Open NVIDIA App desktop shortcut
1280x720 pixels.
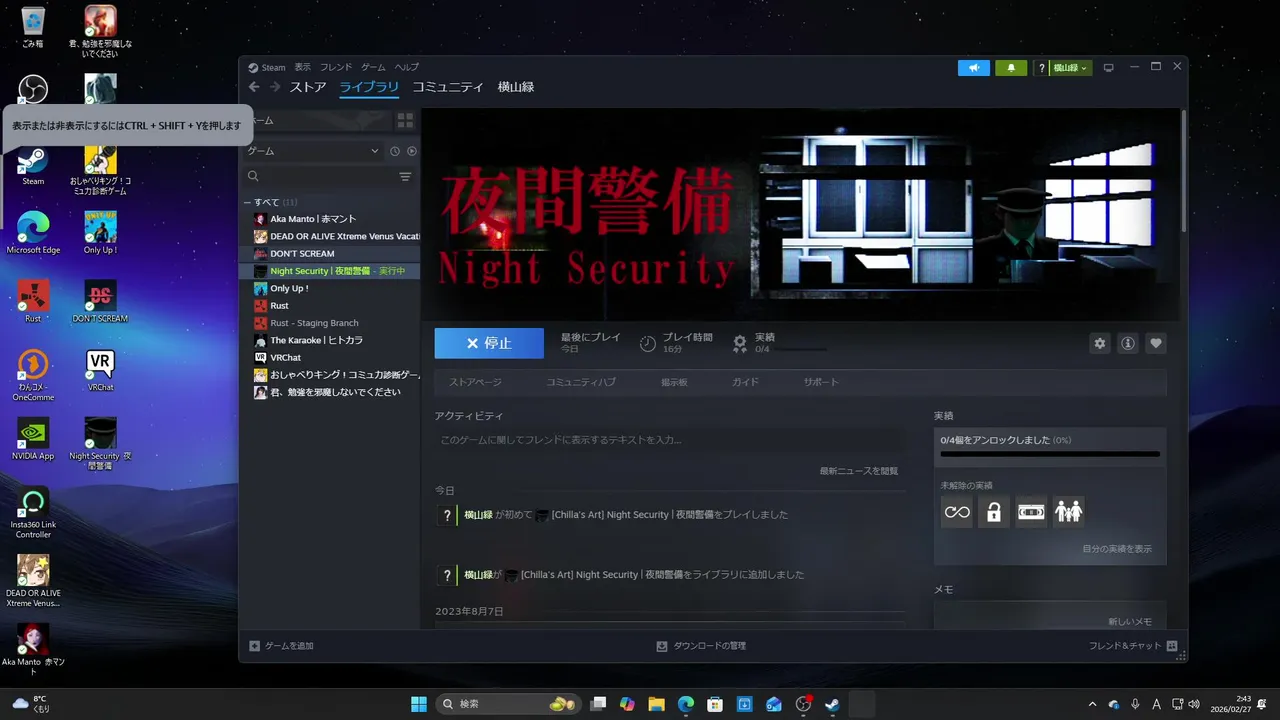(33, 439)
